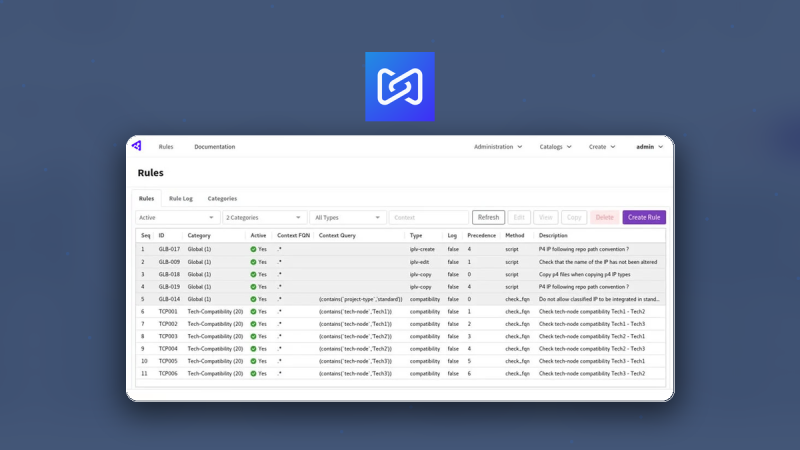The image size is (800, 450).
Task: Open the Catalogs dropdown menu
Action: (x=555, y=147)
